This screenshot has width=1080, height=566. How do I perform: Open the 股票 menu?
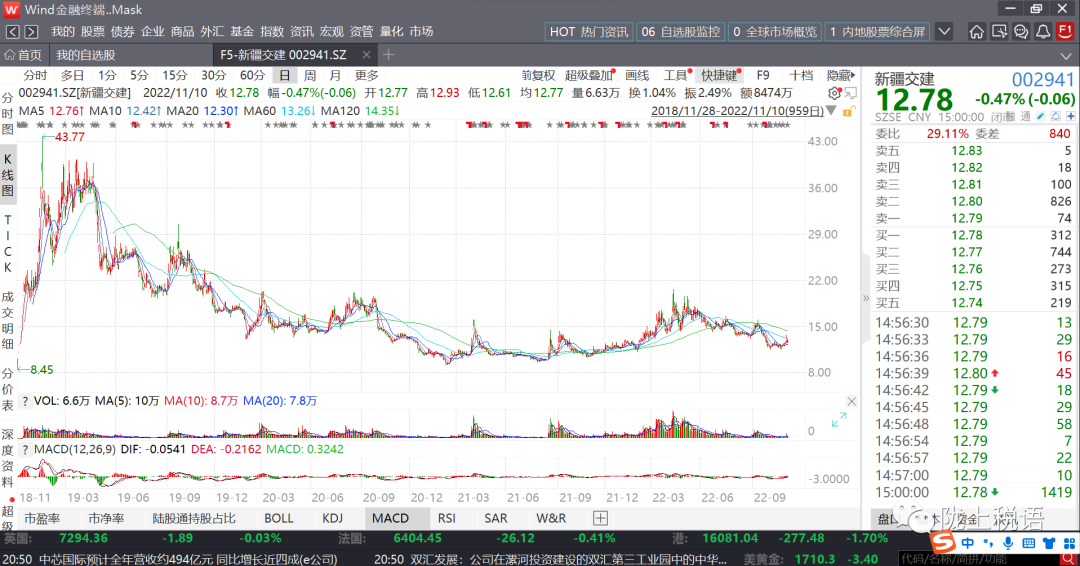[x=92, y=32]
